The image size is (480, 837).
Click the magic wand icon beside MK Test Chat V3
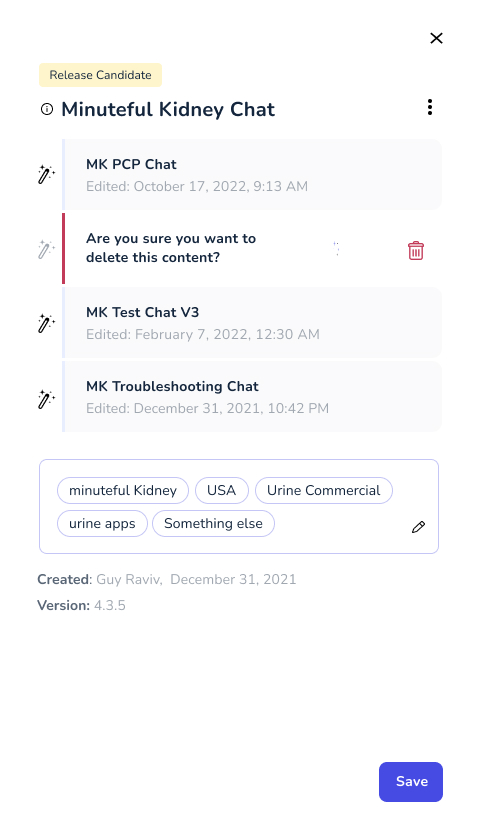click(46, 323)
